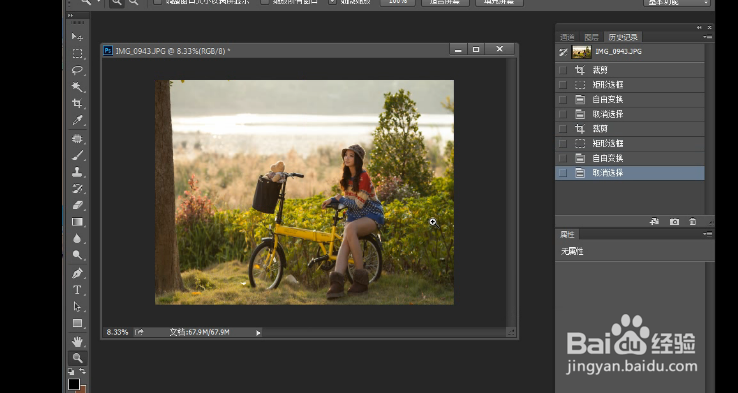Select the second 自由变换 history state
This screenshot has width=738, height=393.
(630, 158)
